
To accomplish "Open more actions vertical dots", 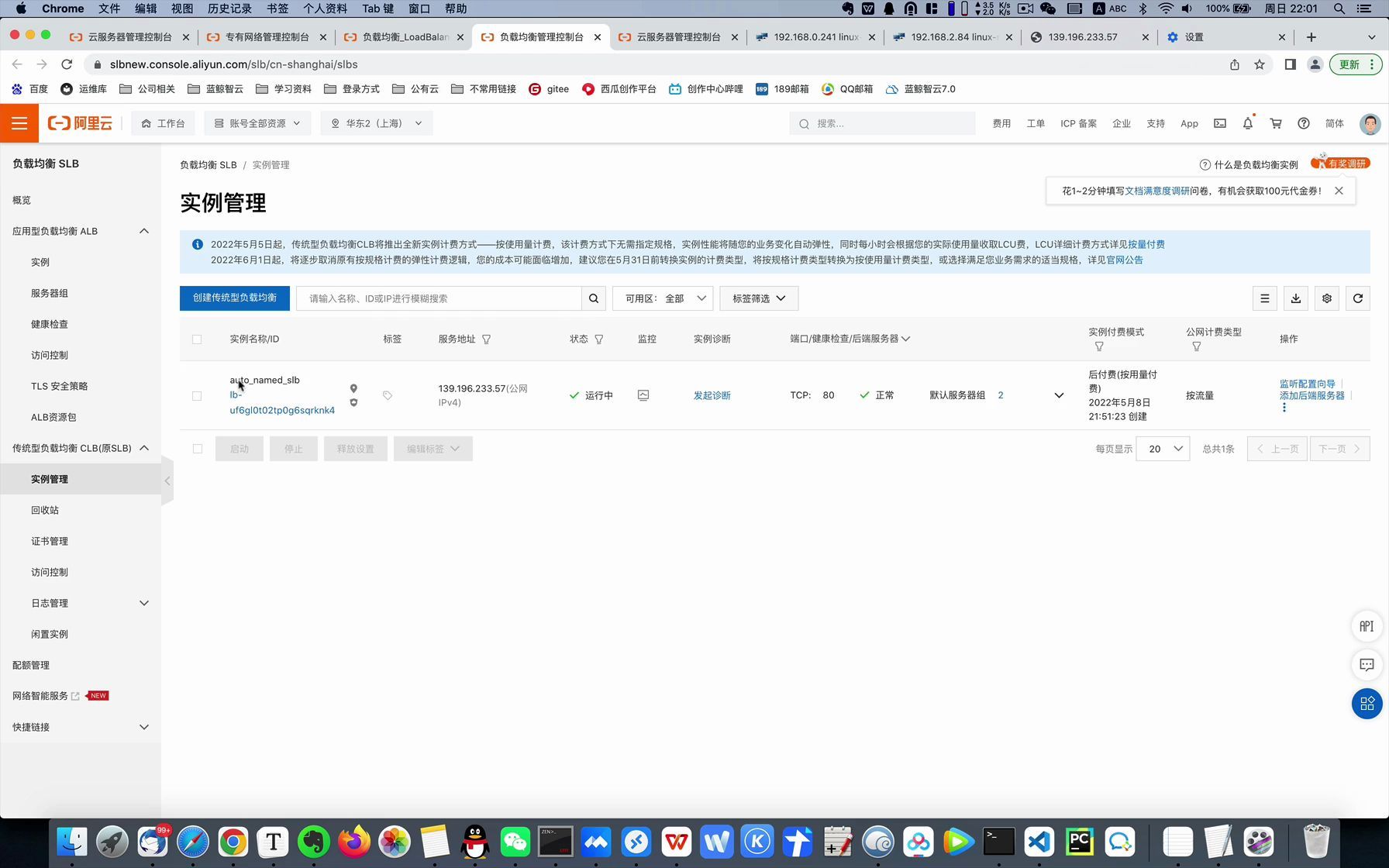I will 1284,408.
